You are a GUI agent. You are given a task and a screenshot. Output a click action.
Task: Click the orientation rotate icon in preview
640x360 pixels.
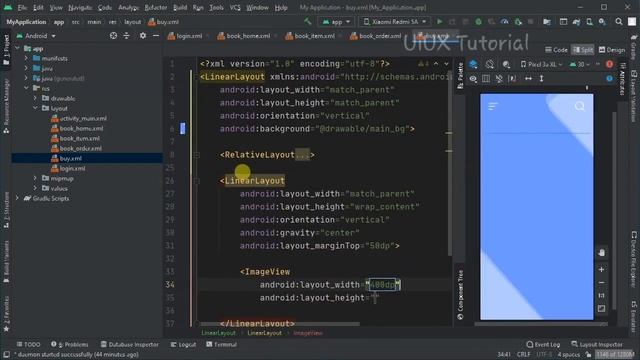(489, 64)
